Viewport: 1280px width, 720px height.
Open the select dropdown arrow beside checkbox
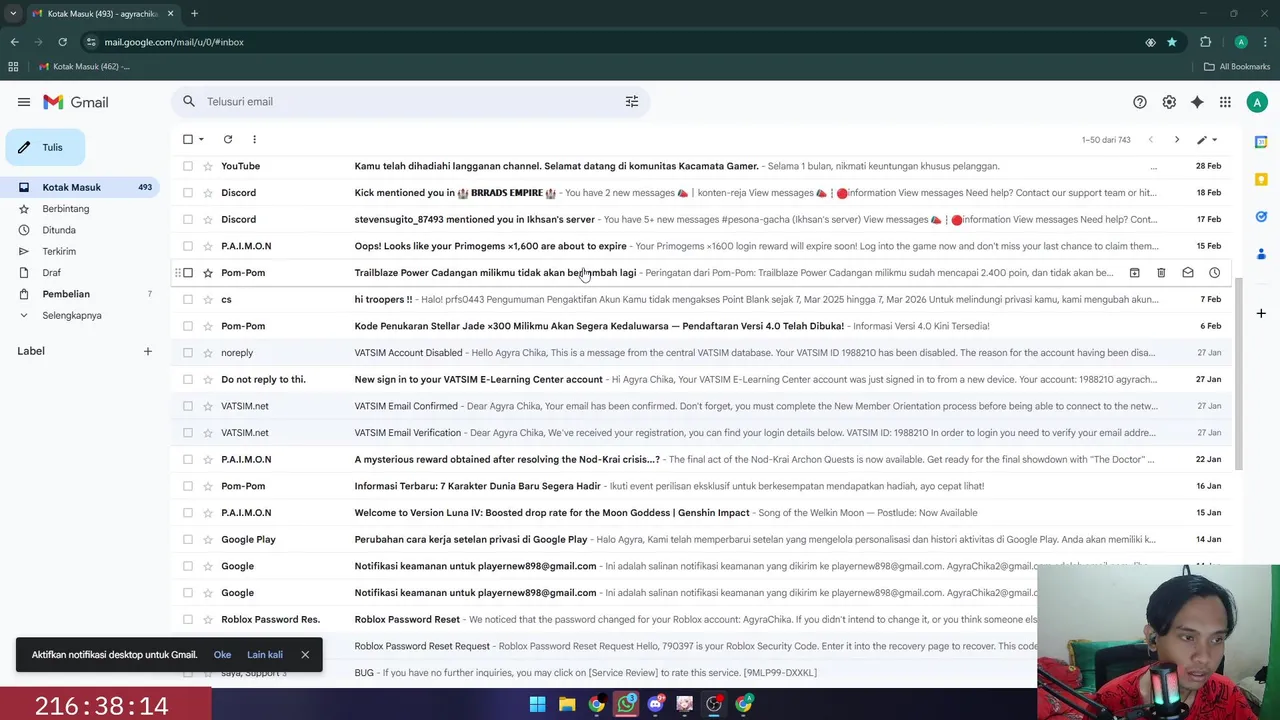(x=201, y=139)
